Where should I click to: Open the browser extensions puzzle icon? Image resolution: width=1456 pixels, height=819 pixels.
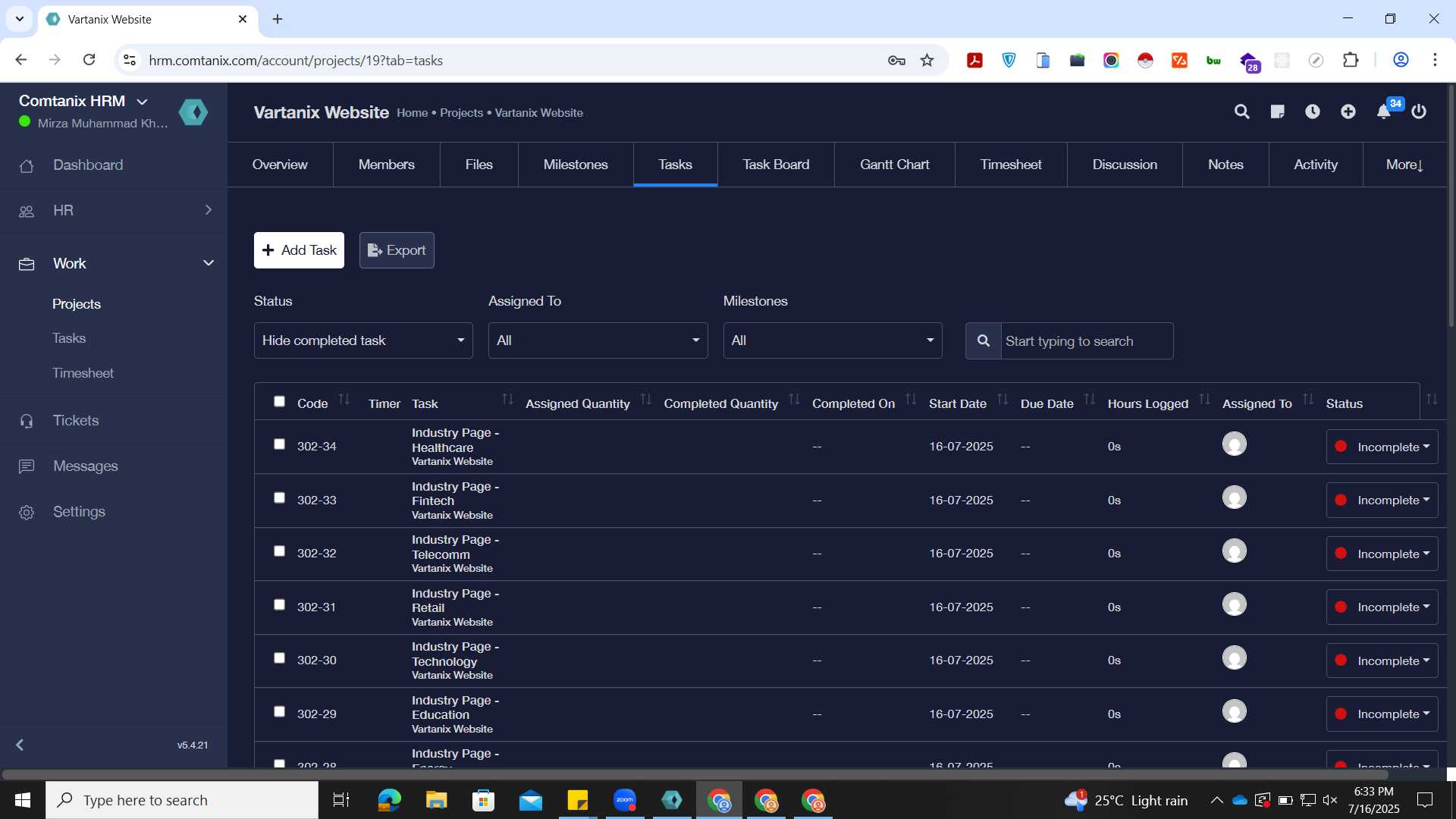pos(1351,60)
